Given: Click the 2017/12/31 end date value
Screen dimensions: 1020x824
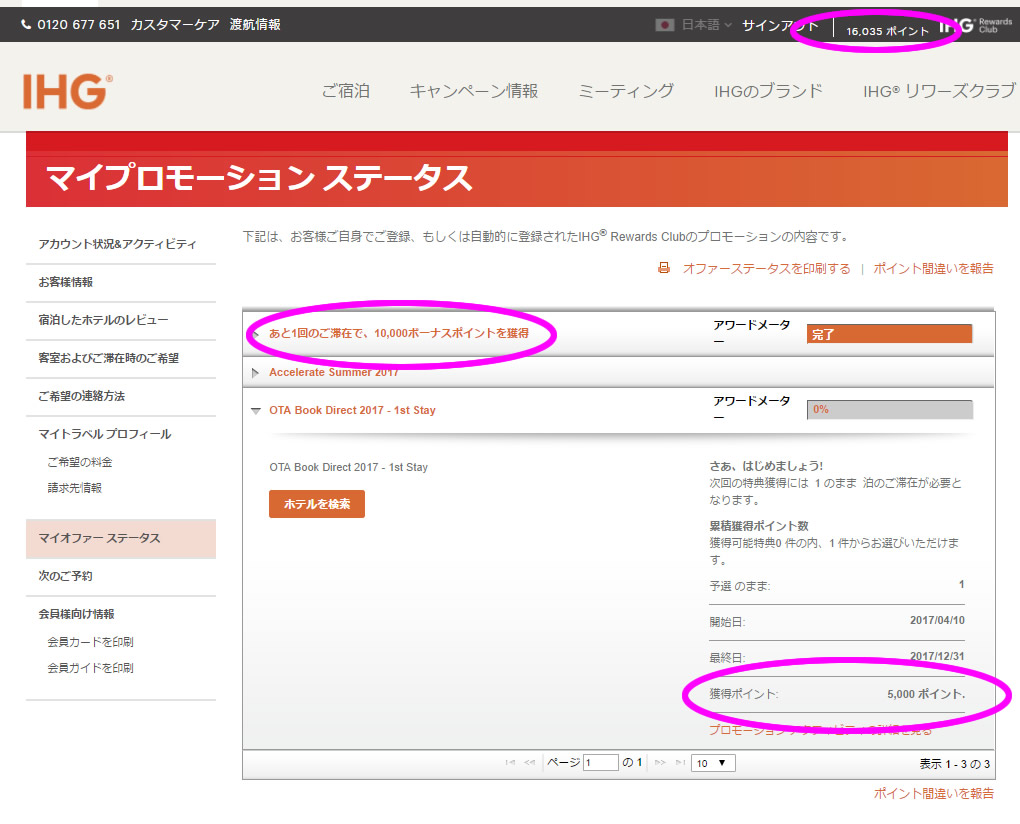Looking at the screenshot, I should pos(937,656).
